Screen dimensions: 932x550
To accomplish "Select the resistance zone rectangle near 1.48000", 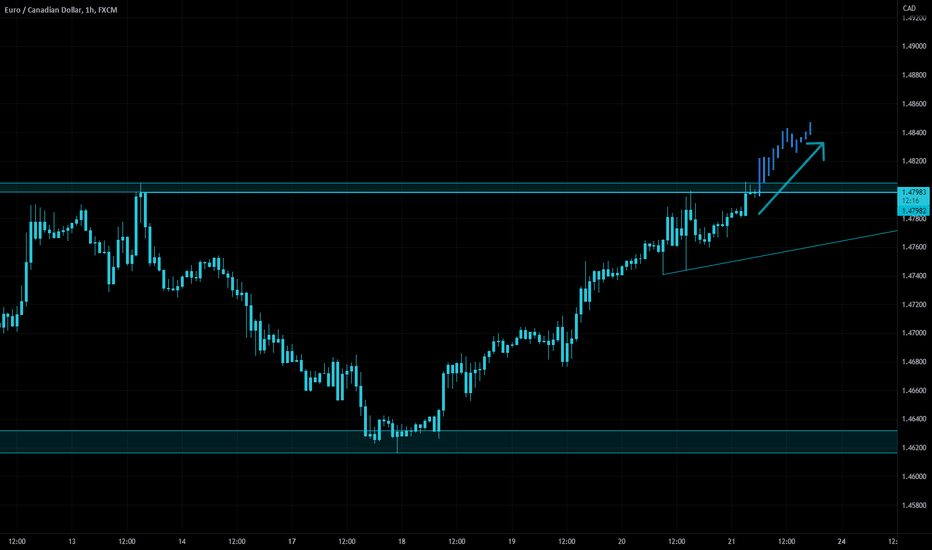I will (x=448, y=187).
